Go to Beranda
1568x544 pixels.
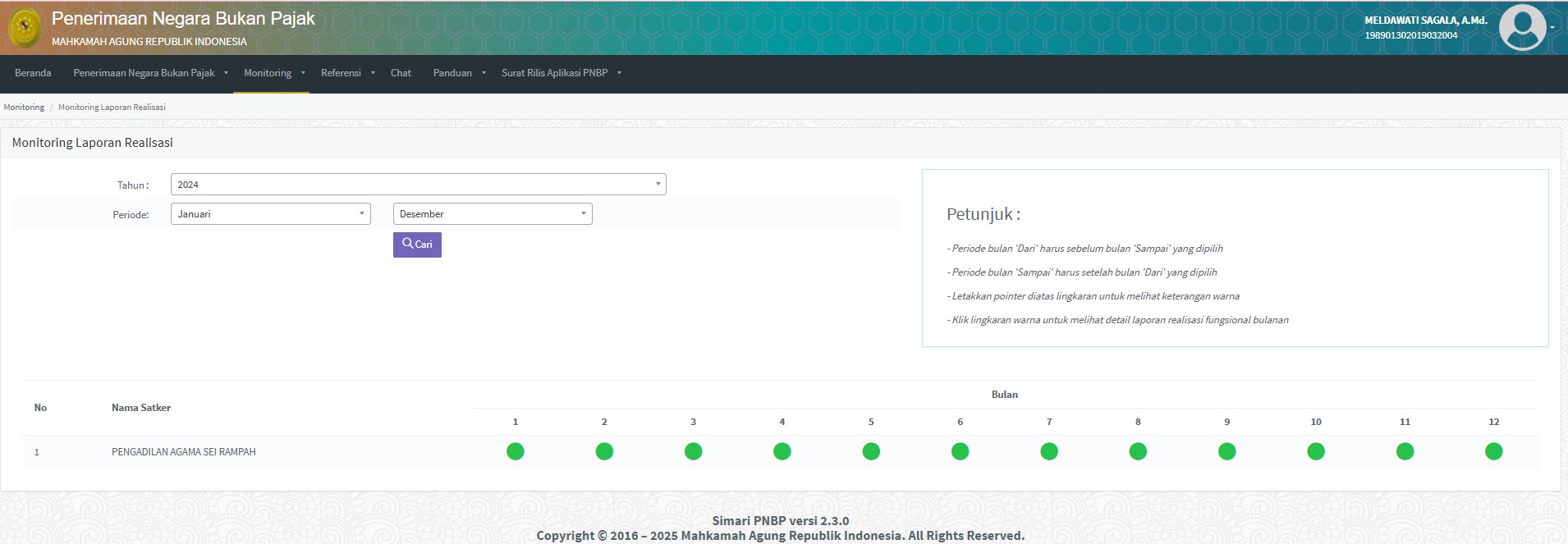click(x=33, y=73)
